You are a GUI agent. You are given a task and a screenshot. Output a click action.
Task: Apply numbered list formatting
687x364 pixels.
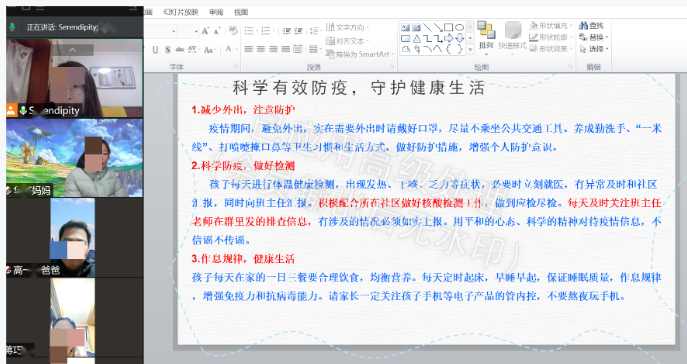[x=267, y=31]
